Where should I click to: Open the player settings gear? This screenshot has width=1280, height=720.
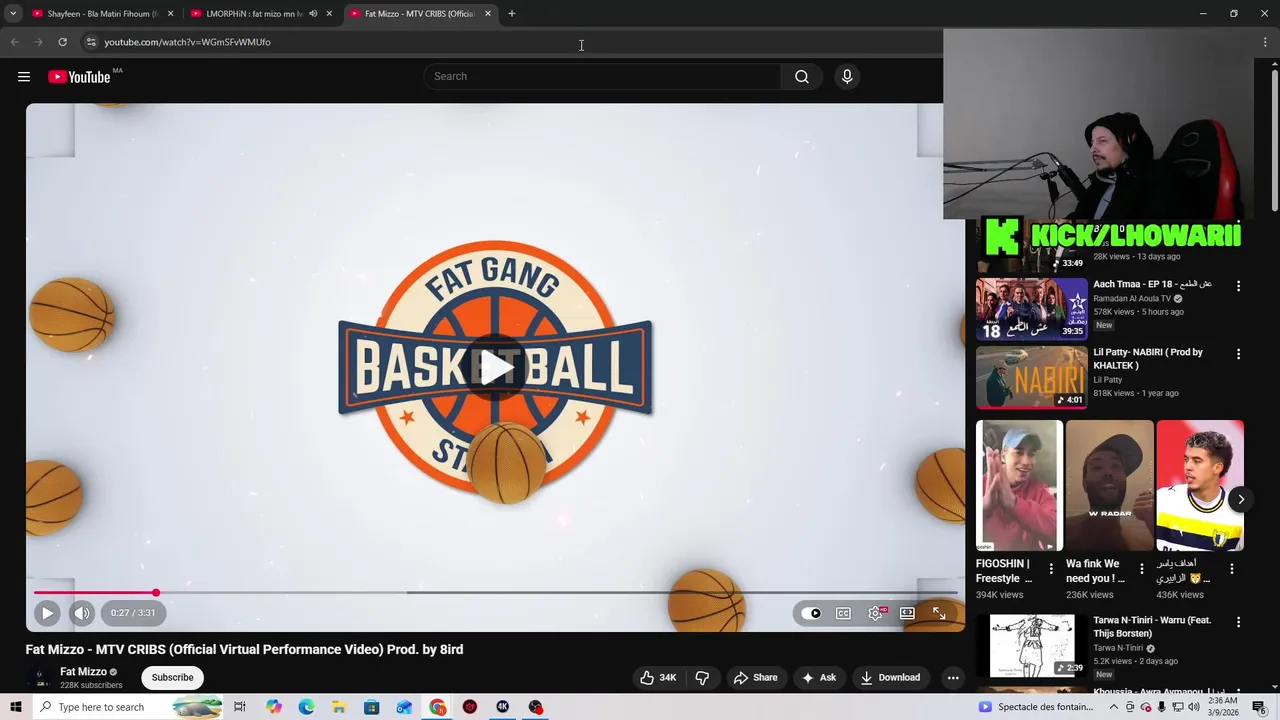pos(876,613)
